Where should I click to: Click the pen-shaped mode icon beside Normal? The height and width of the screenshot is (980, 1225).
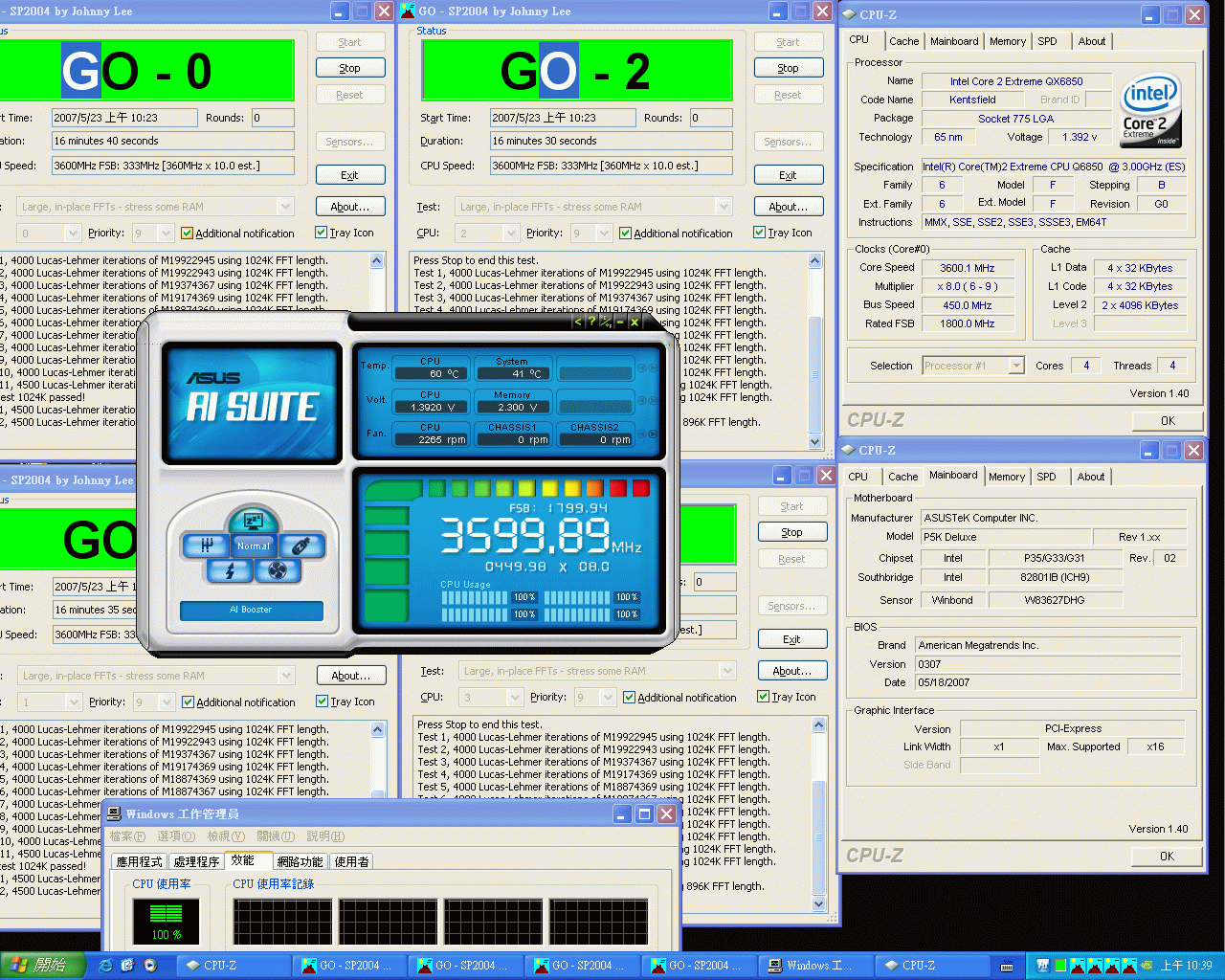coord(301,546)
